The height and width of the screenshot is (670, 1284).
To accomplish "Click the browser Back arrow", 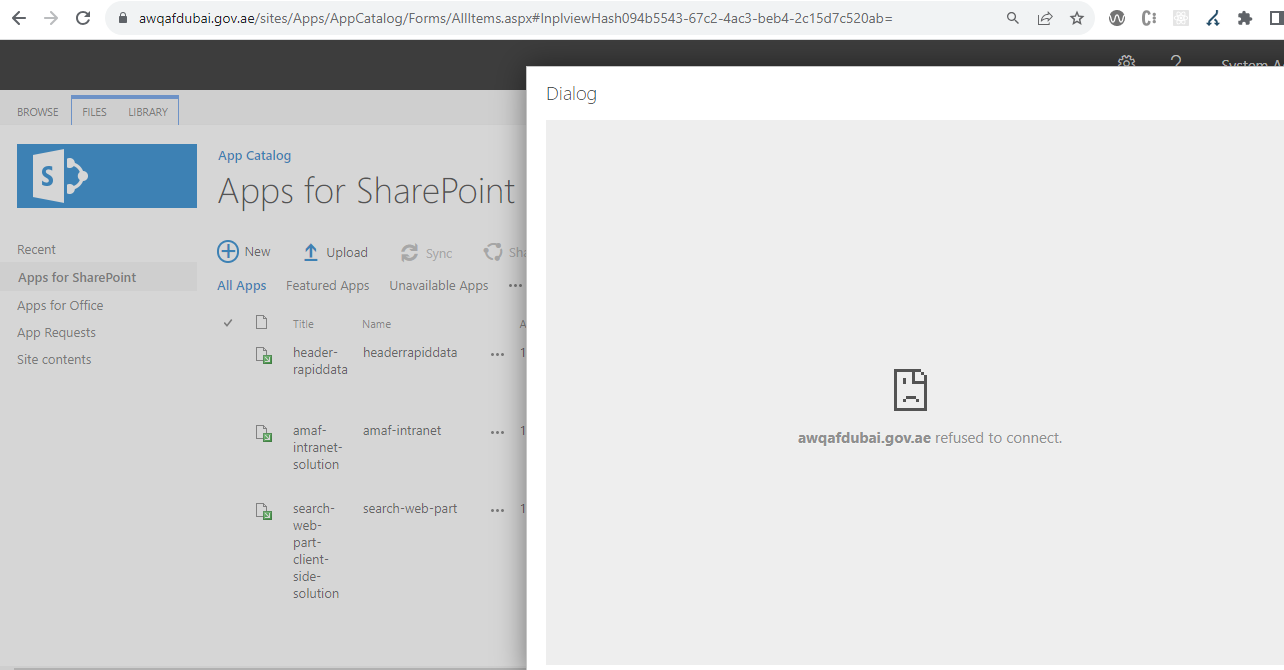I will pos(19,18).
